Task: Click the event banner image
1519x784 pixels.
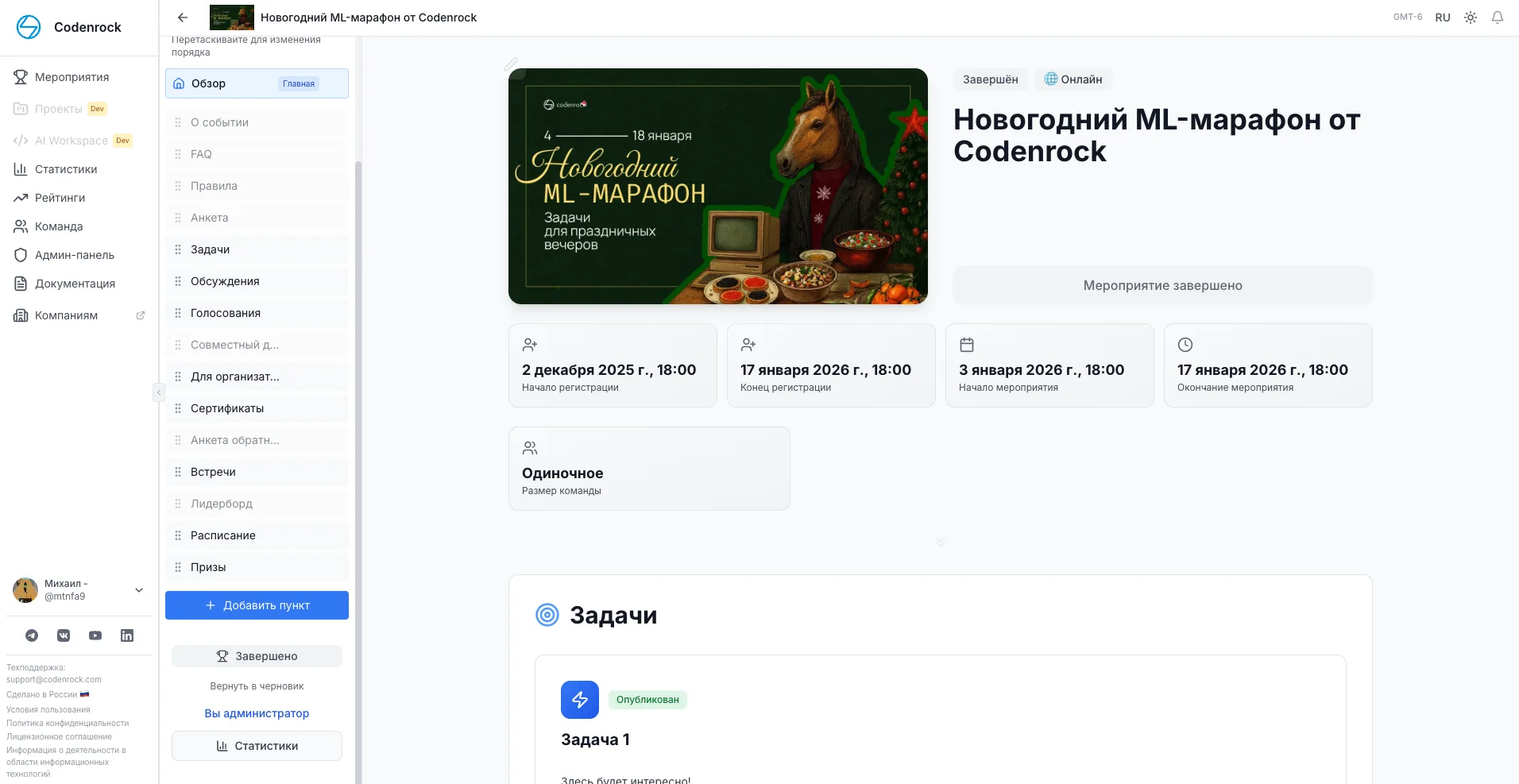Action: pyautogui.click(x=717, y=186)
